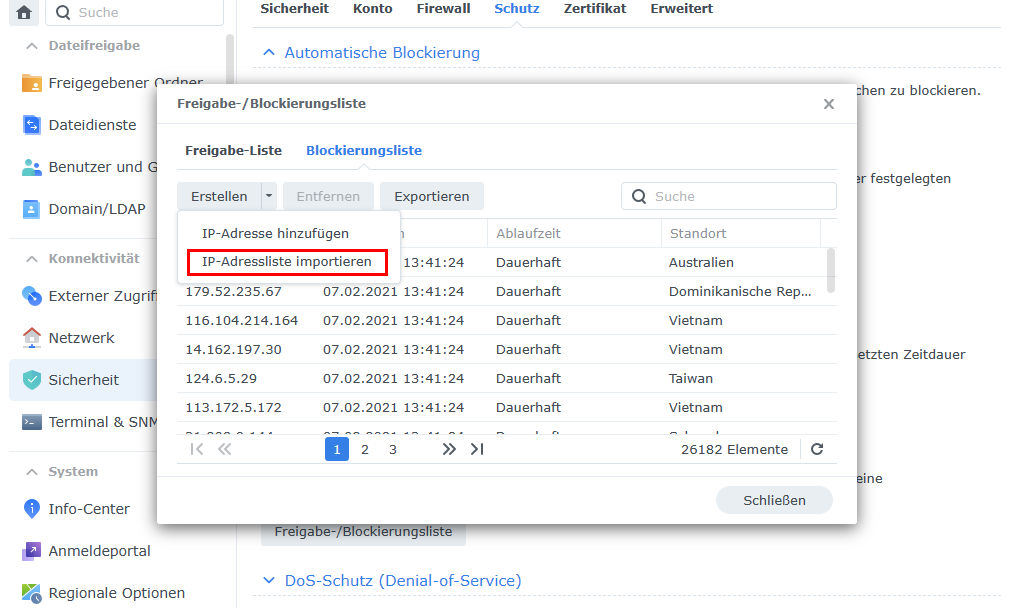Screen dimensions: 1014x608
Task: Open the Info-Center icon
Action: (x=32, y=509)
